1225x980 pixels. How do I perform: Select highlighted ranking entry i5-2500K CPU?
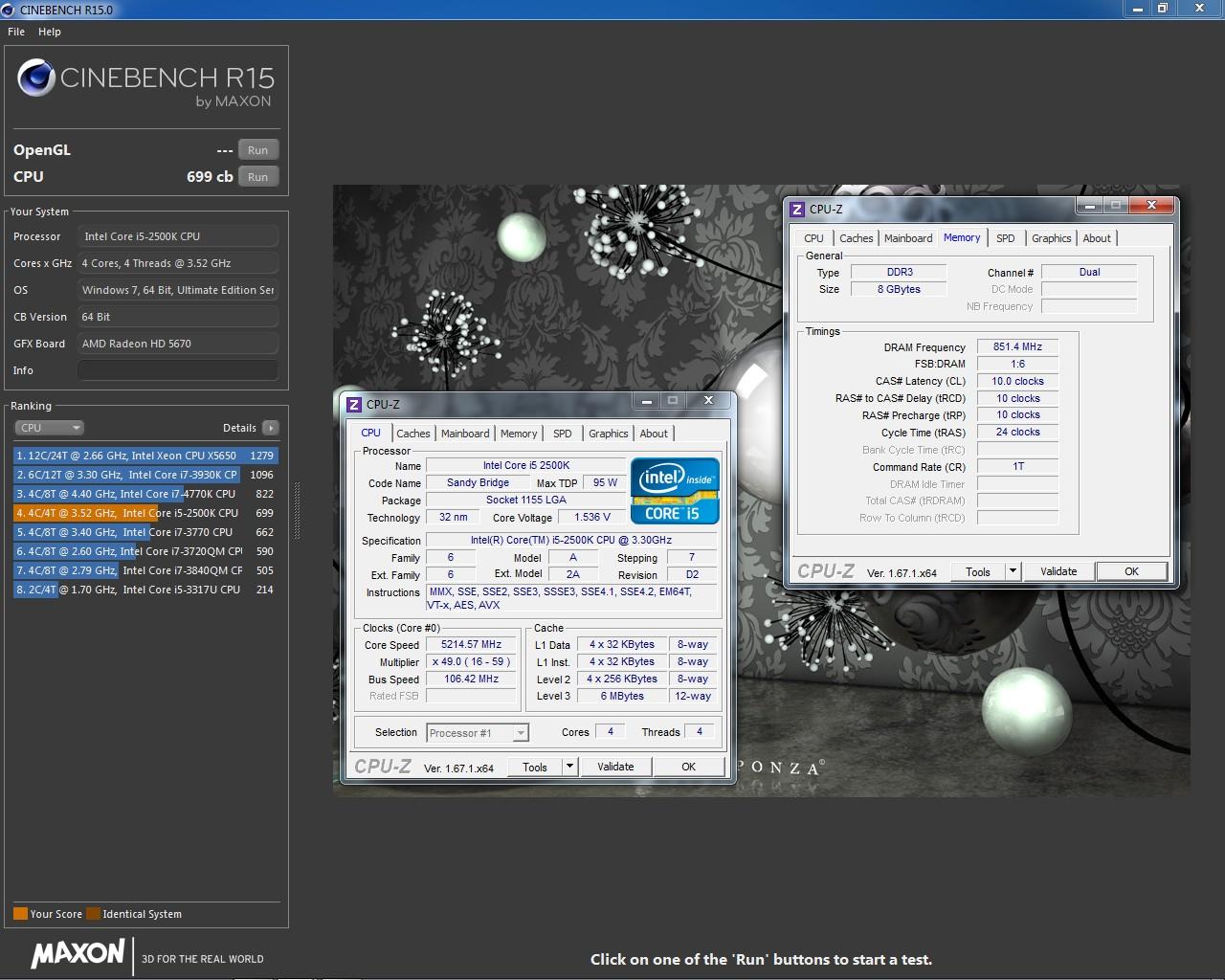(x=145, y=513)
